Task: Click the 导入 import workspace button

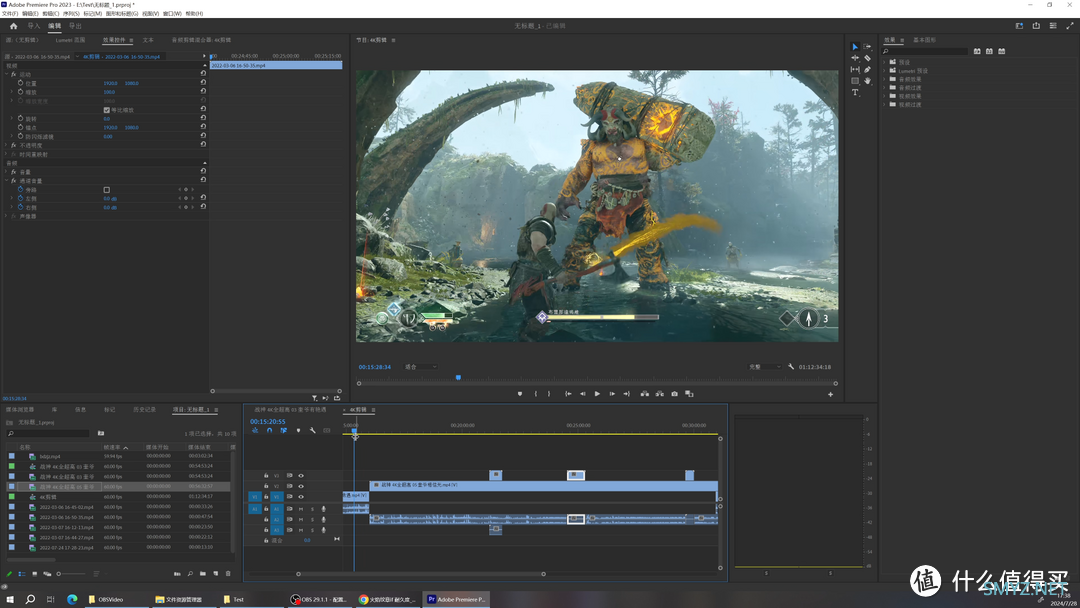Action: coord(34,26)
